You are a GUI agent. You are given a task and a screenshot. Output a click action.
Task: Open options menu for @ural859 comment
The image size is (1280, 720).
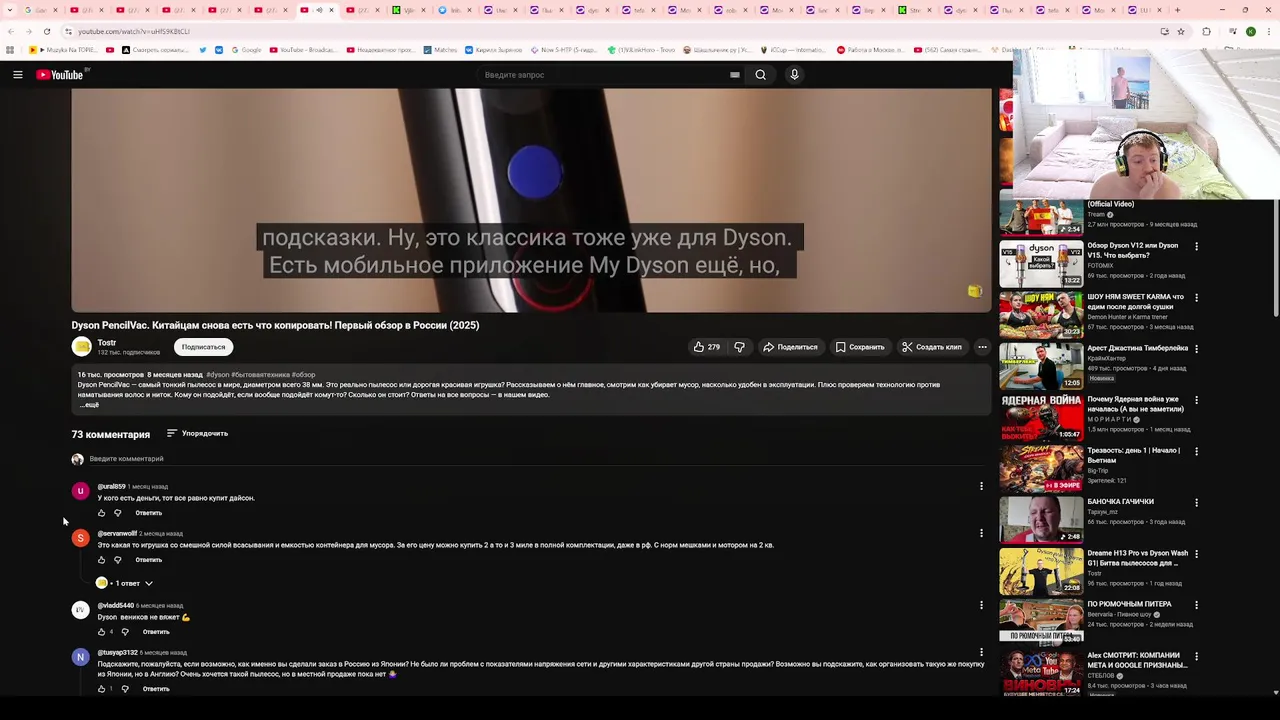[981, 486]
